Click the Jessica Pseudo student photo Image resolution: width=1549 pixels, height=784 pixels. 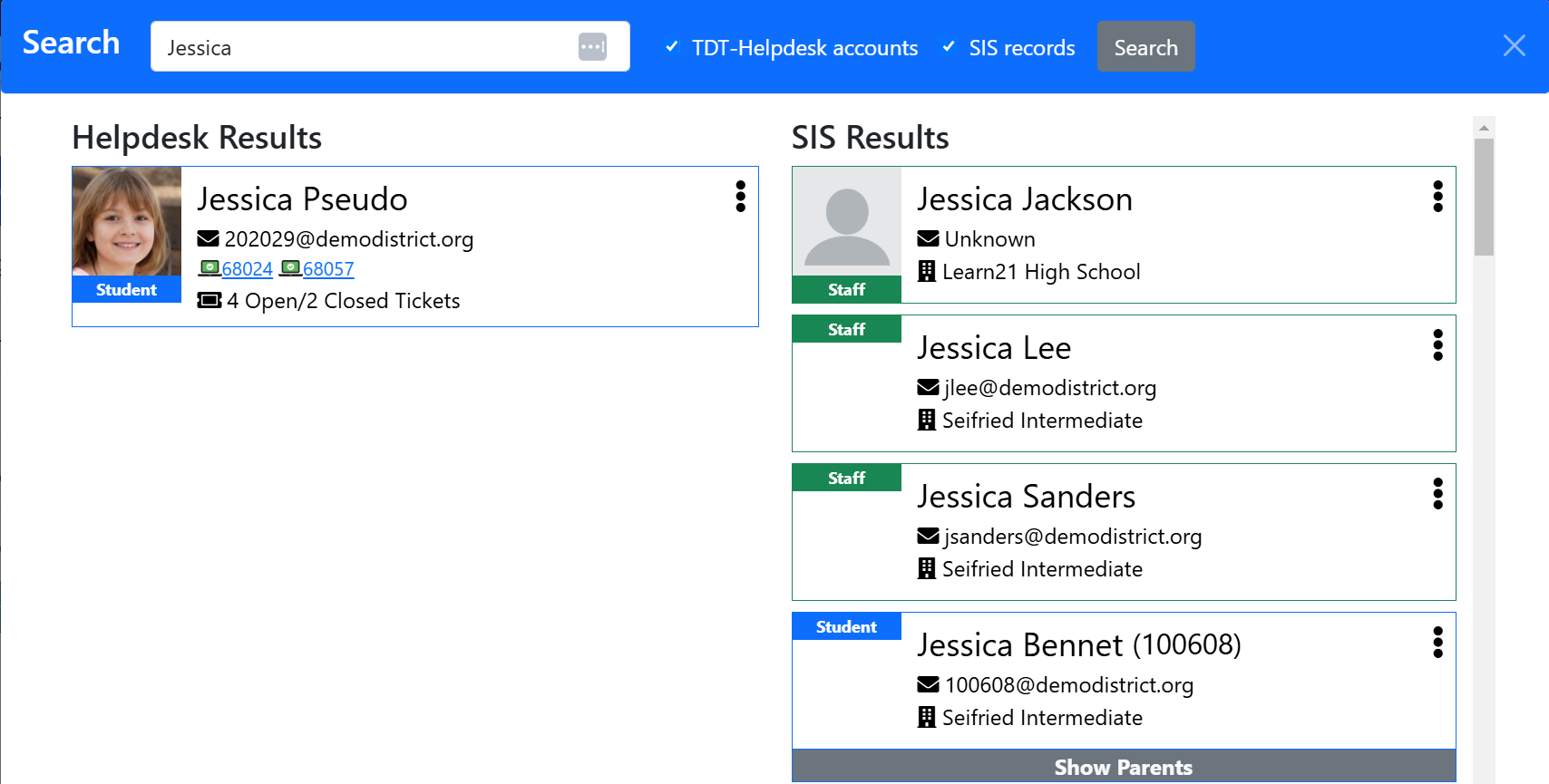pyautogui.click(x=127, y=221)
